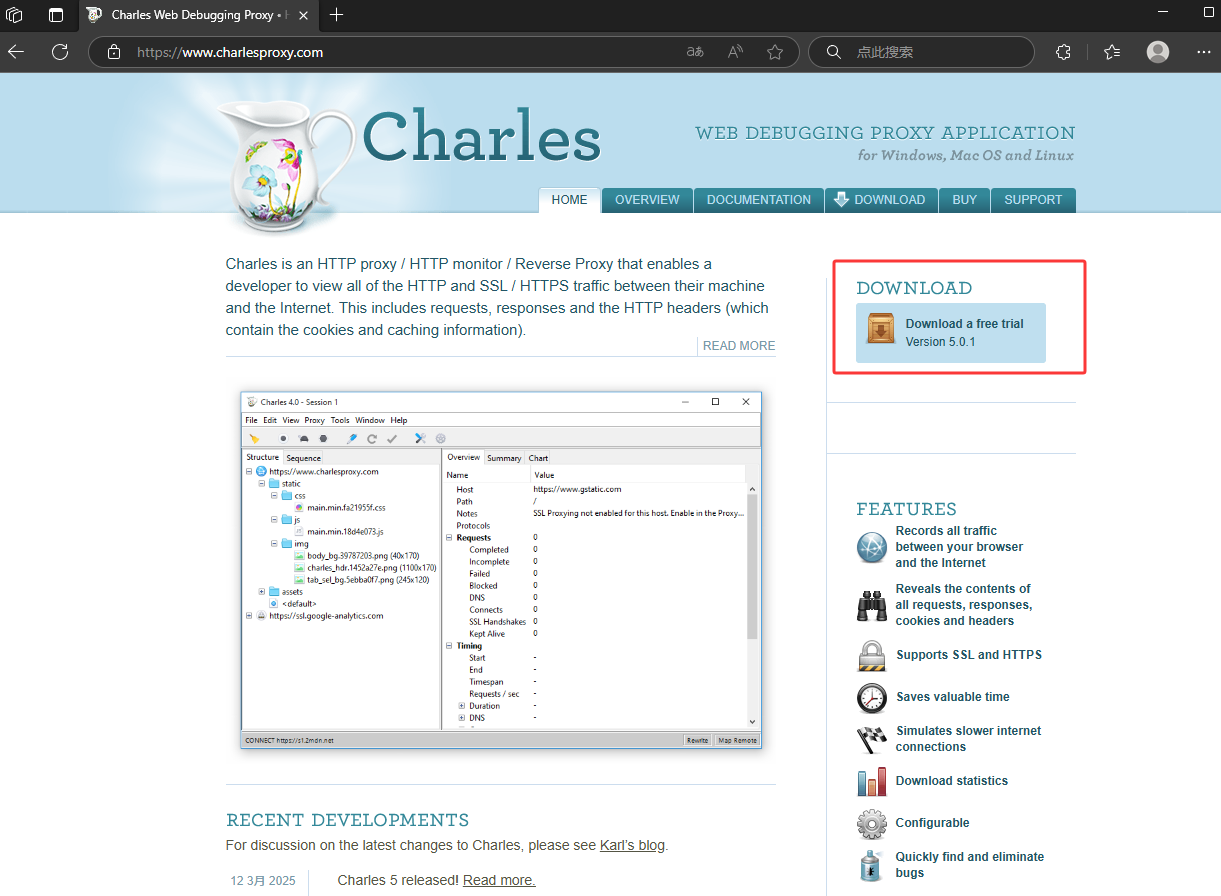Add this page to favorites star
Viewport: 1221px width, 896px height.
coord(775,52)
